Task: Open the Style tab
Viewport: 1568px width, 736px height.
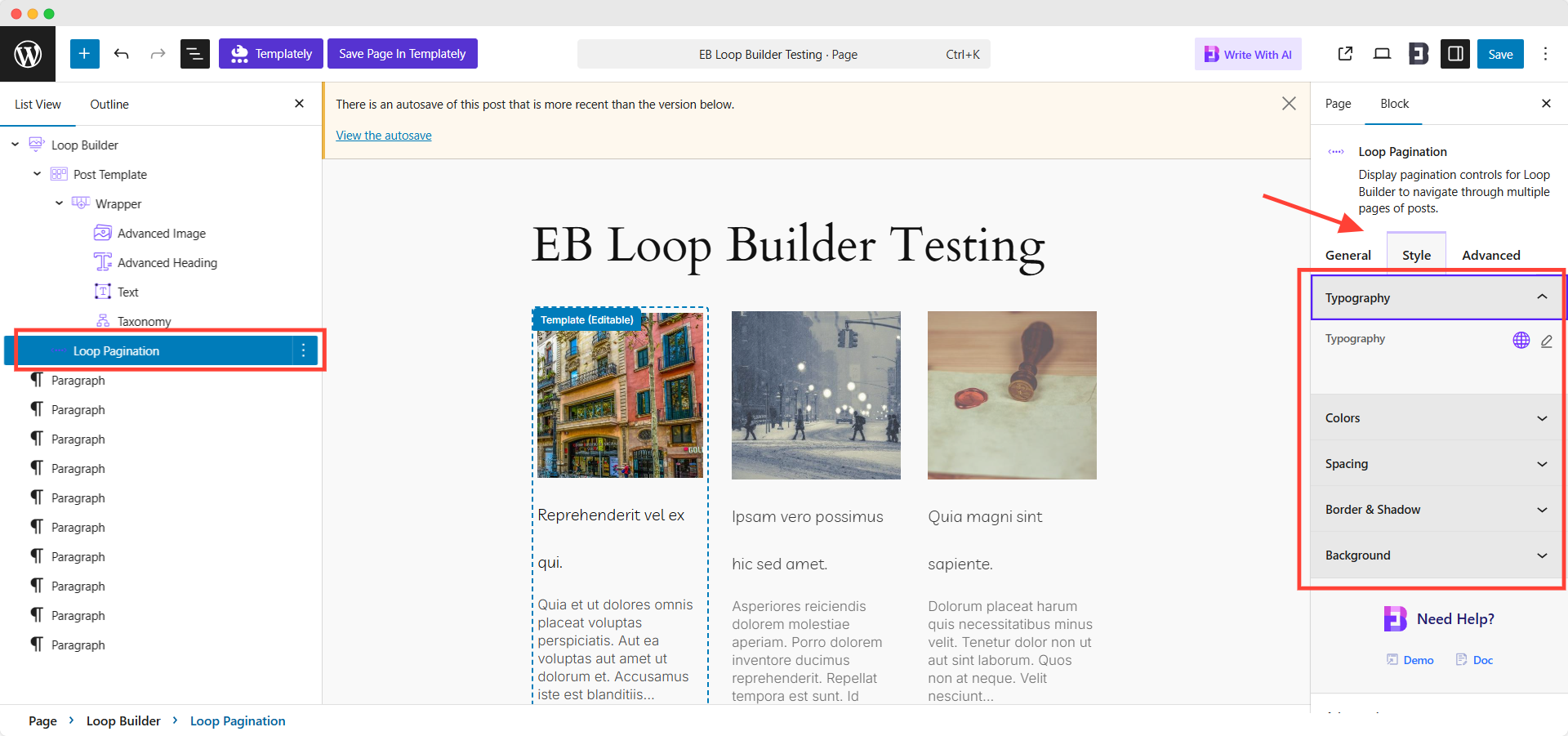Action: [x=1416, y=255]
